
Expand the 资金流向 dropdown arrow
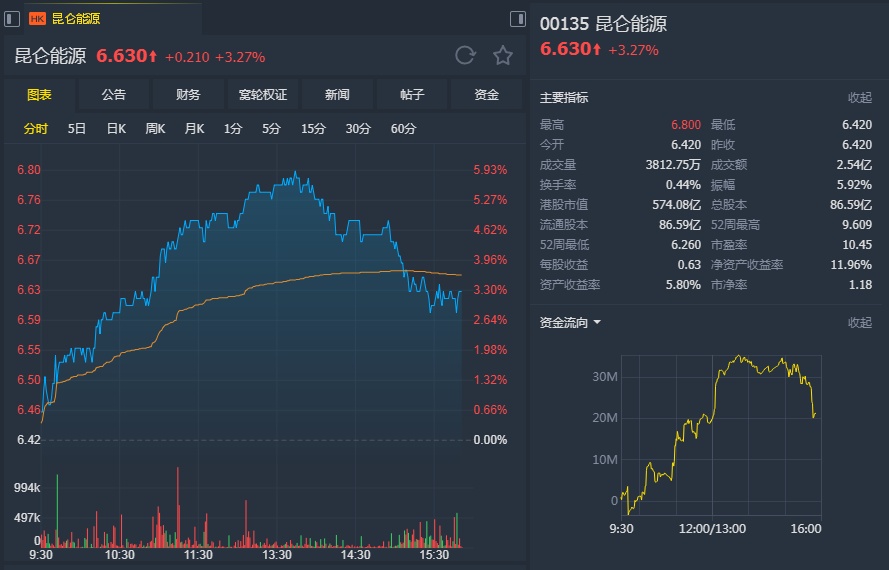tap(597, 323)
